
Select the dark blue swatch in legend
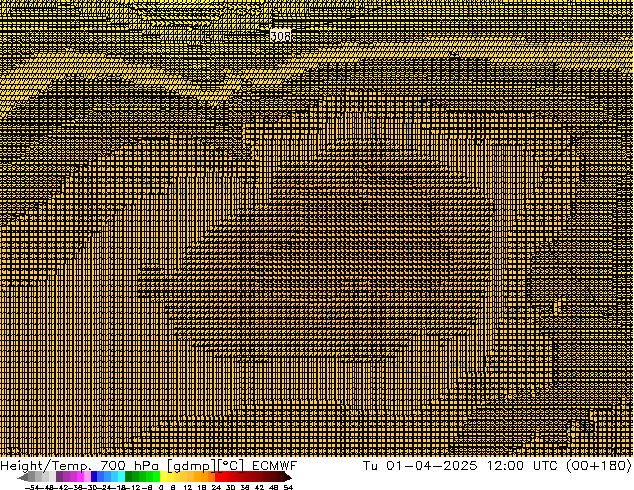click(x=94, y=476)
